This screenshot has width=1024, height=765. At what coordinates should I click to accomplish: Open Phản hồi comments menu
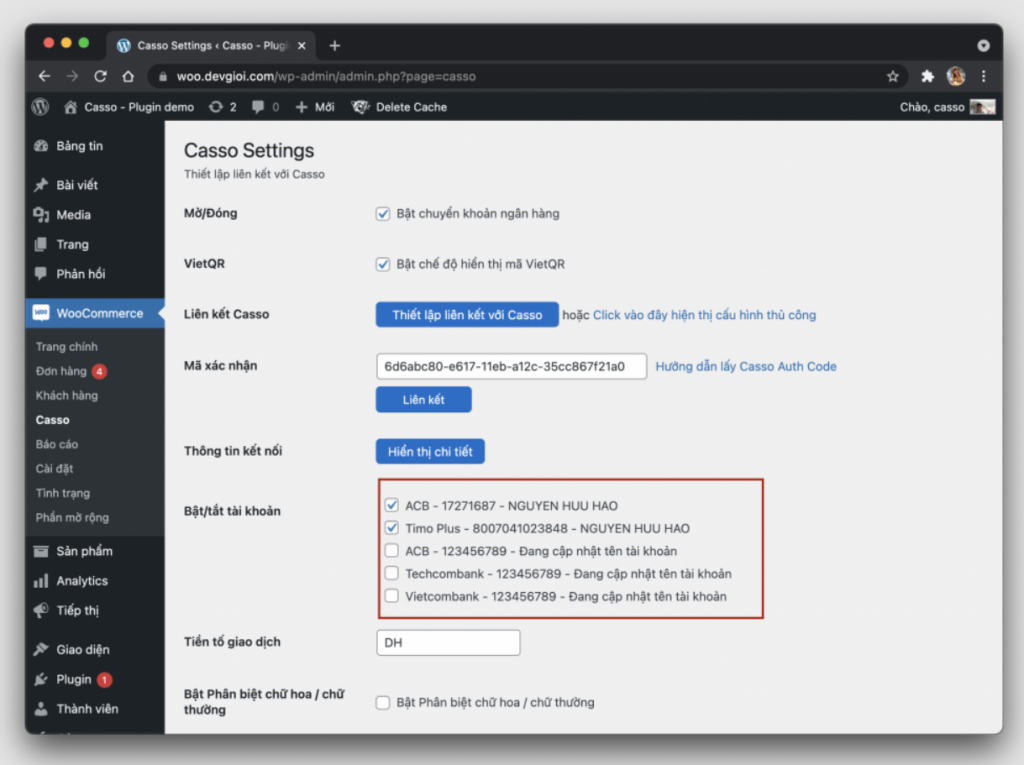(x=80, y=274)
